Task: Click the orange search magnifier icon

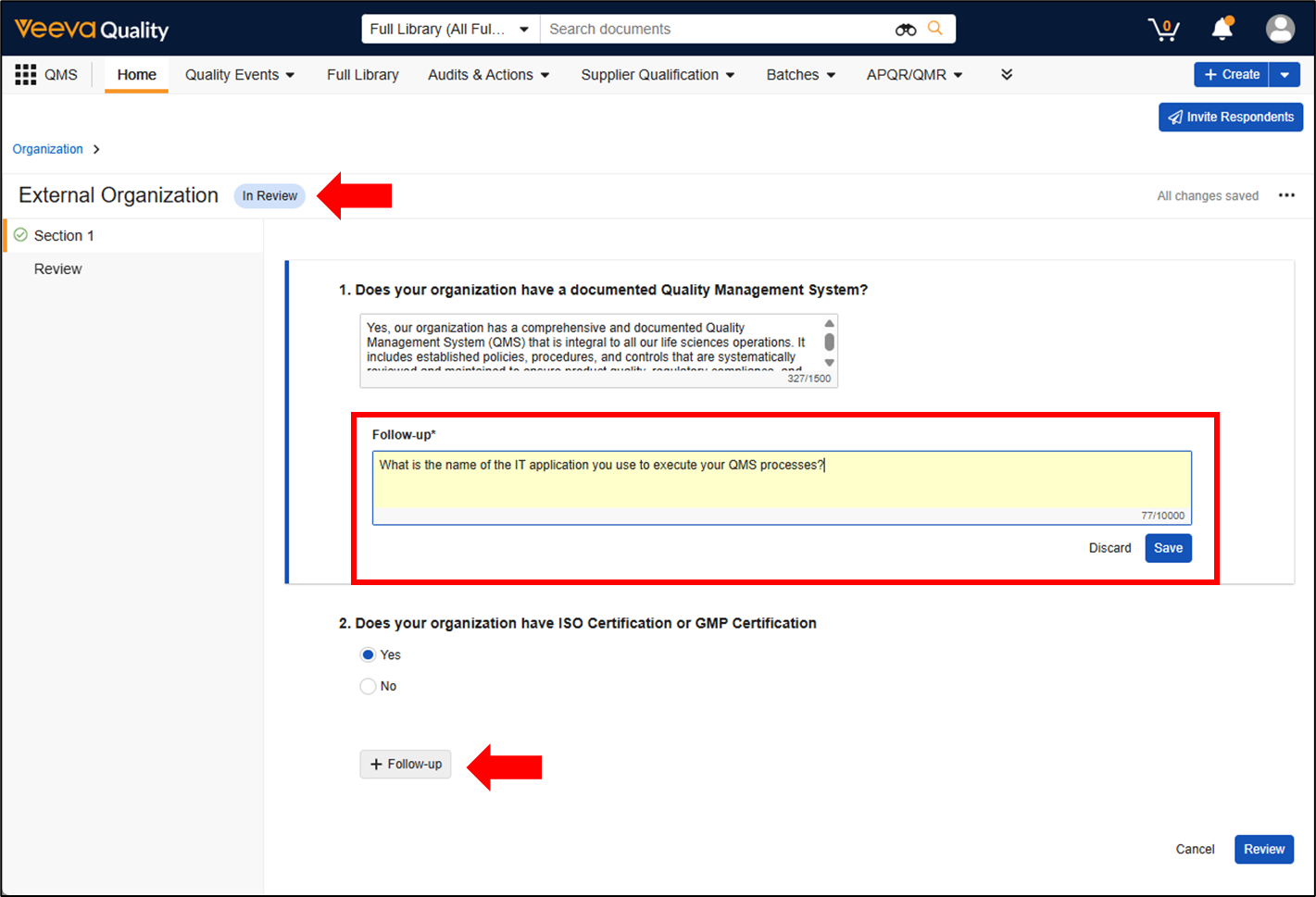Action: [x=935, y=29]
